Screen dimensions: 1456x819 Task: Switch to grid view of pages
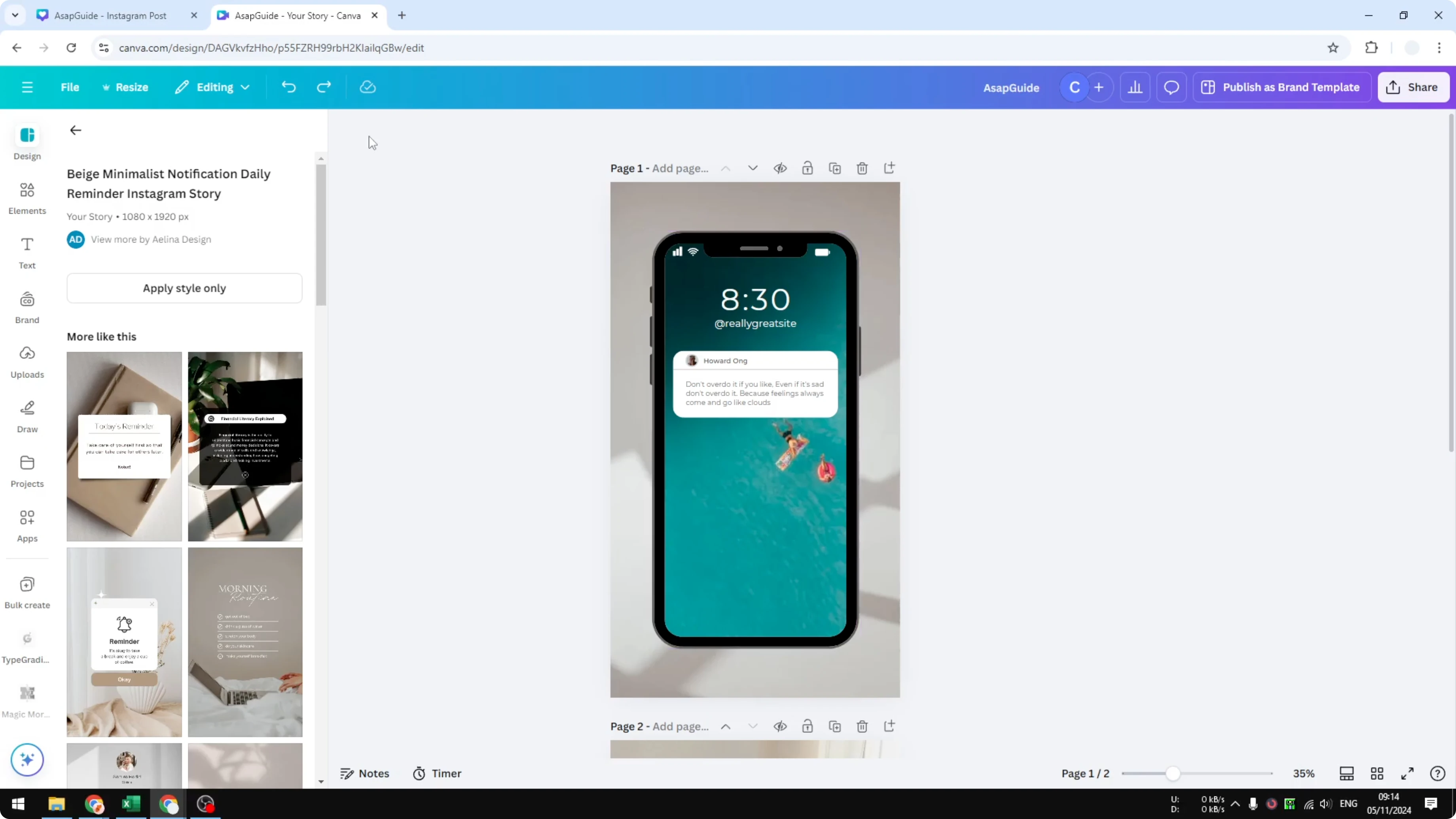click(x=1377, y=773)
